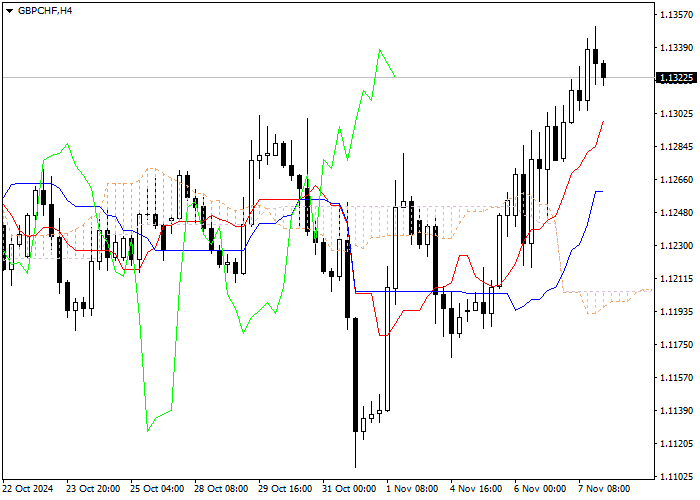Click the 29 Oct 16:00 time label

point(285,489)
